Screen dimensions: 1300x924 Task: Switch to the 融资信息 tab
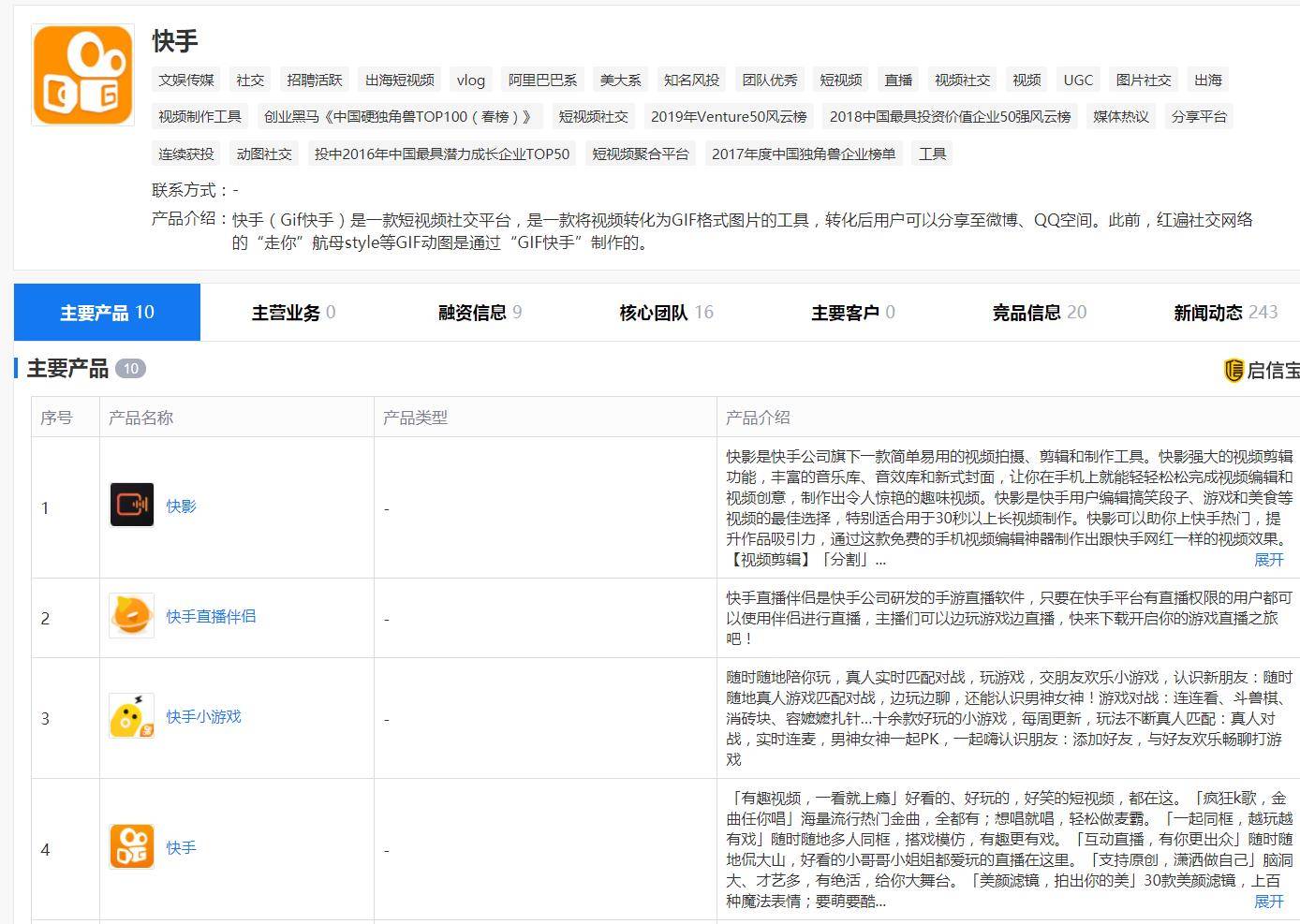[x=480, y=313]
